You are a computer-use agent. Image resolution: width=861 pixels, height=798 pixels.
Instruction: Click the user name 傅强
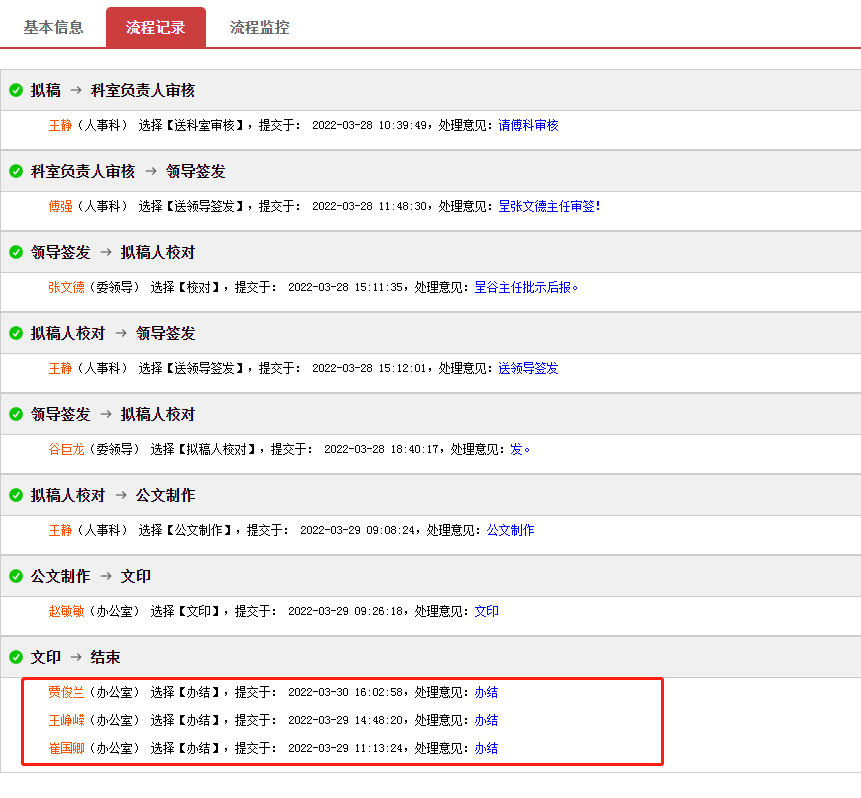pos(61,206)
